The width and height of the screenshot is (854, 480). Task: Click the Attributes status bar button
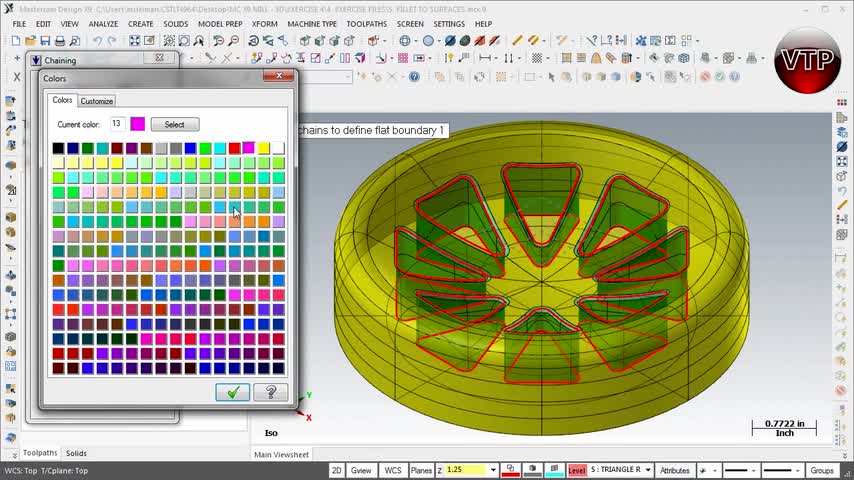tap(675, 470)
